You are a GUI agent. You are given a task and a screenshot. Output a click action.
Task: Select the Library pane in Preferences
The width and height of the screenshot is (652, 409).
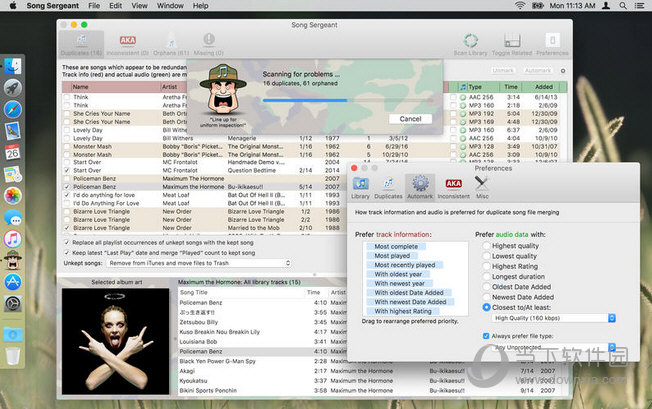[360, 188]
